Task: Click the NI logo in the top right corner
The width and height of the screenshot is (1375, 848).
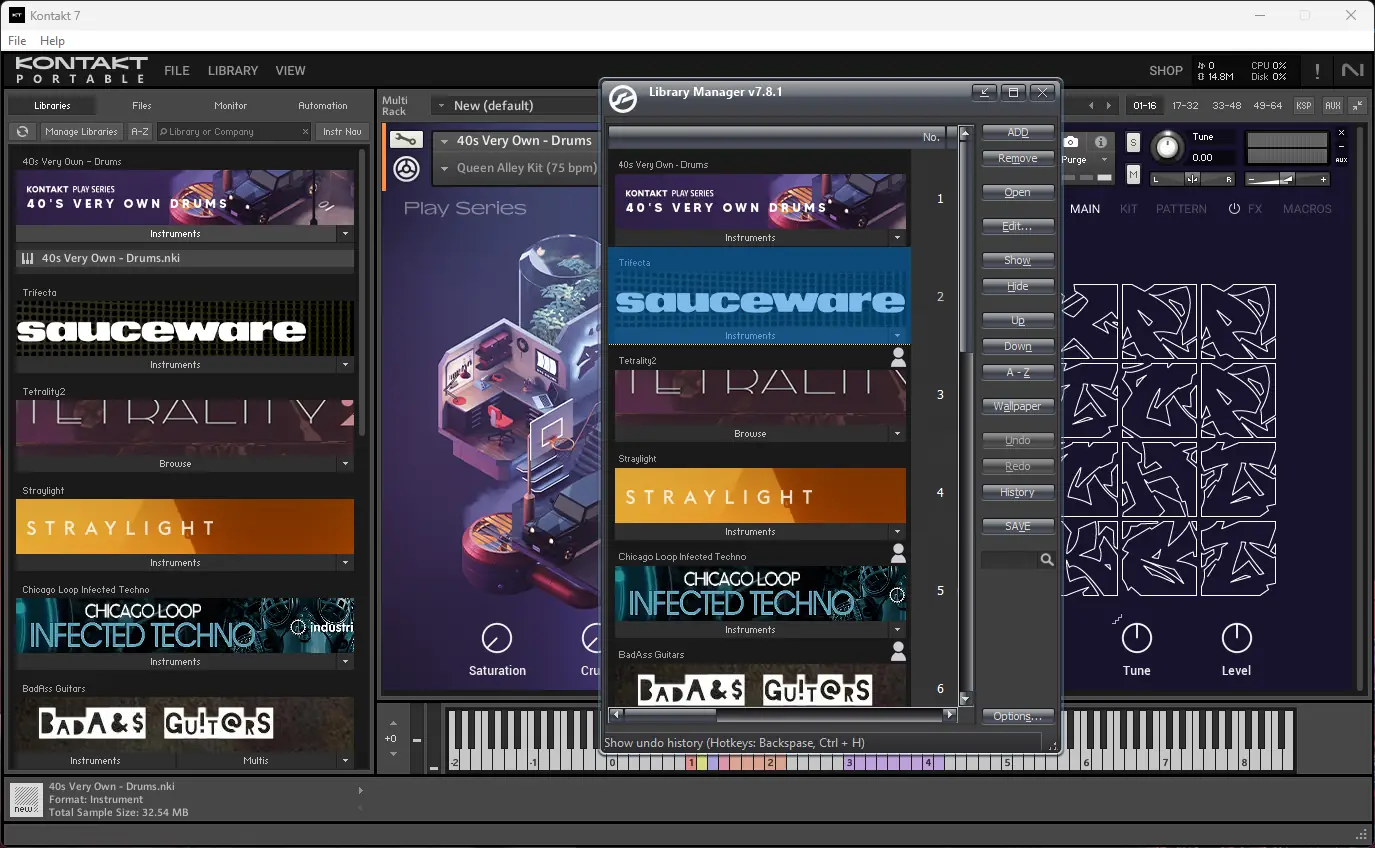Action: pos(1352,70)
